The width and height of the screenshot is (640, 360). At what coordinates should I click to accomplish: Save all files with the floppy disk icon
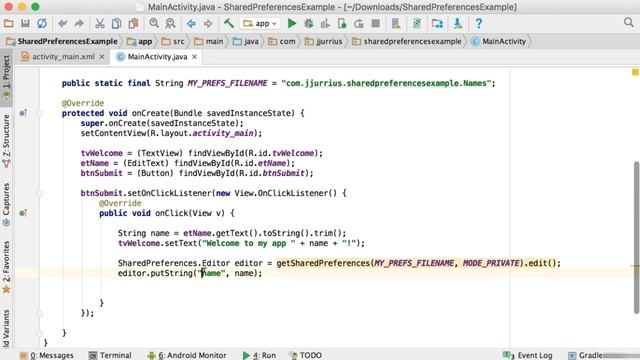[x=25, y=23]
